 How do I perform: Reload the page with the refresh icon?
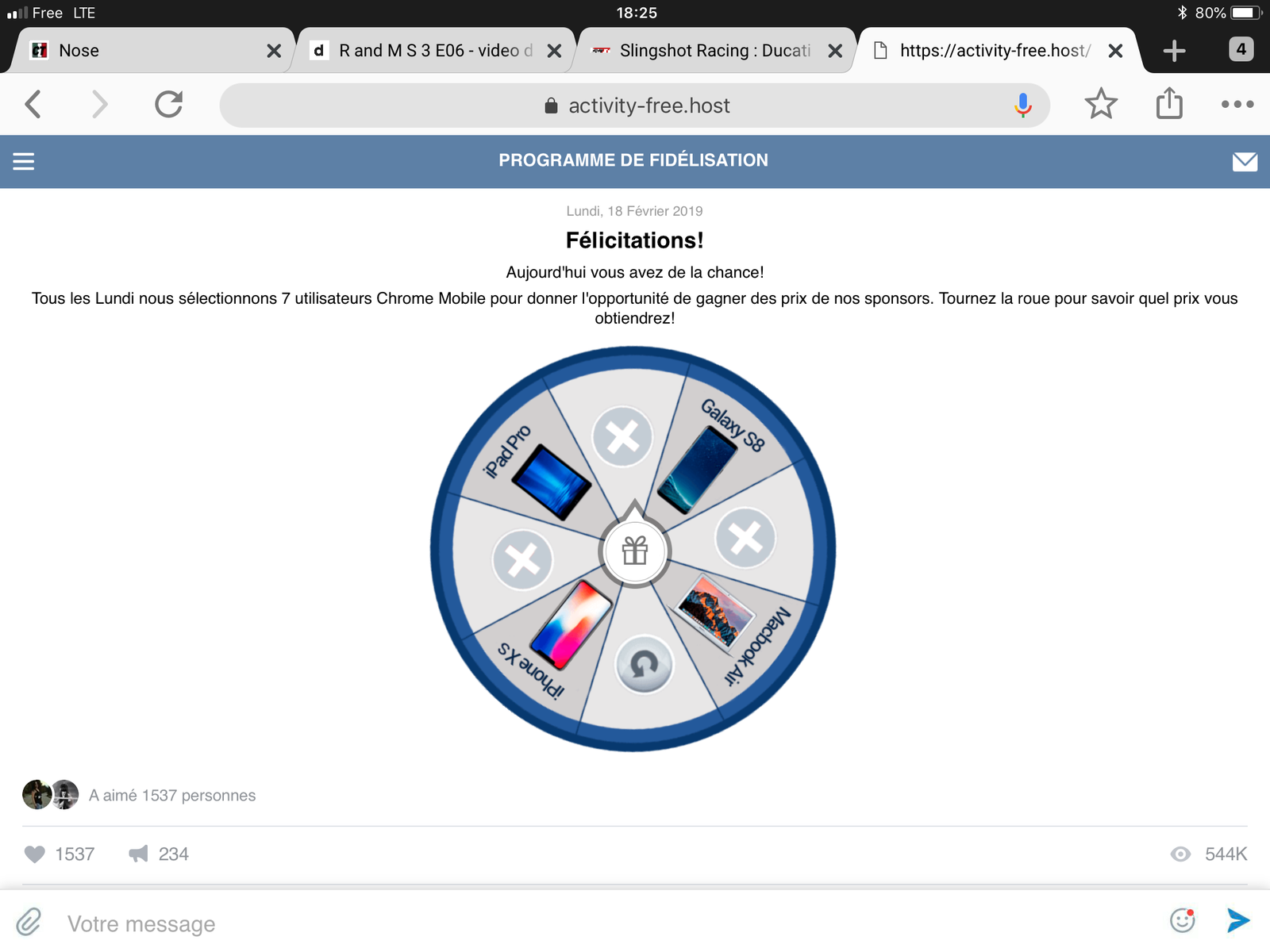pyautogui.click(x=168, y=104)
